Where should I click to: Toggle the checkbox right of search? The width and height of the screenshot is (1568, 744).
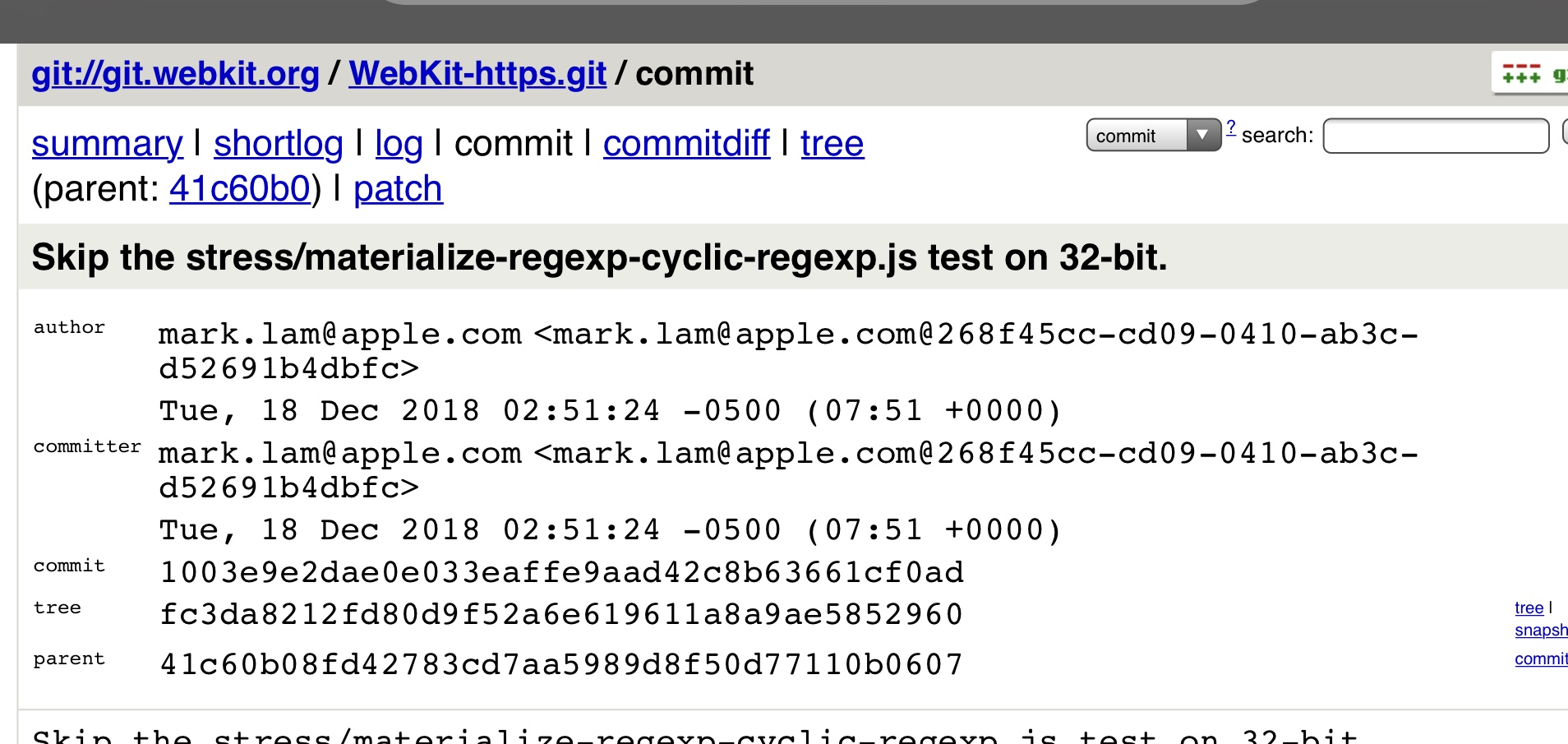1564,133
